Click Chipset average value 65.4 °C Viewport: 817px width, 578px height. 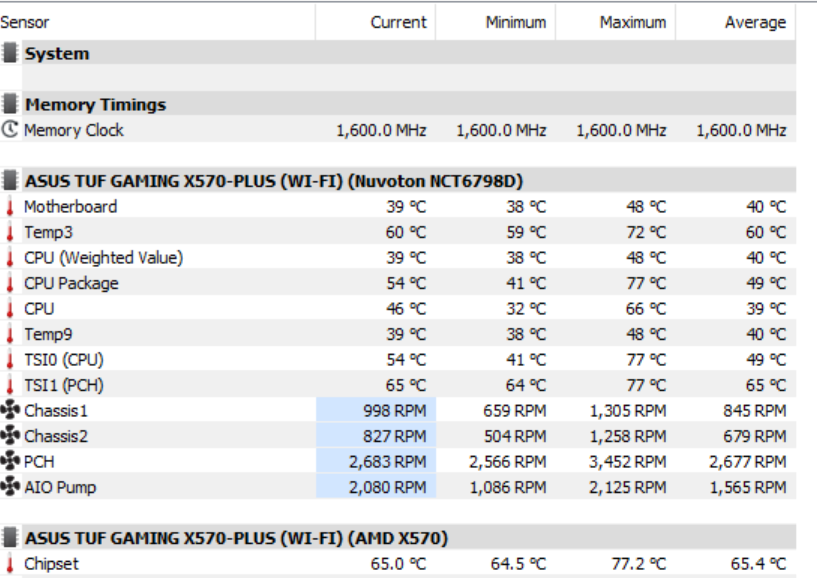759,564
